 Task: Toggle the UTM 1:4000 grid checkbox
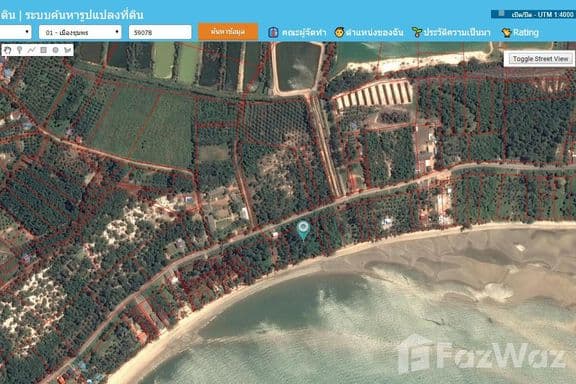tap(501, 14)
